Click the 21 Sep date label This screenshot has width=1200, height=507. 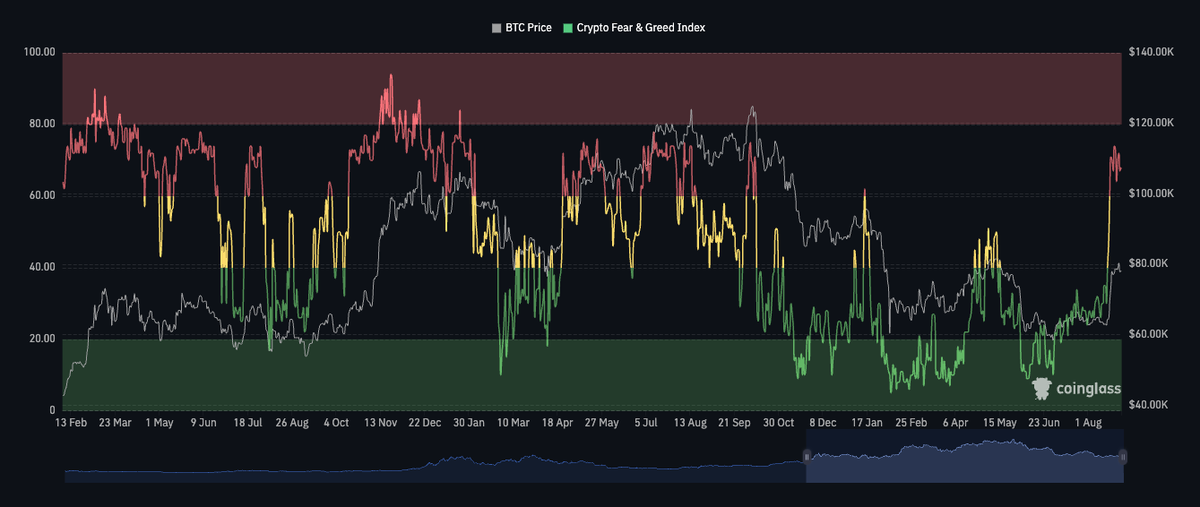[x=736, y=423]
